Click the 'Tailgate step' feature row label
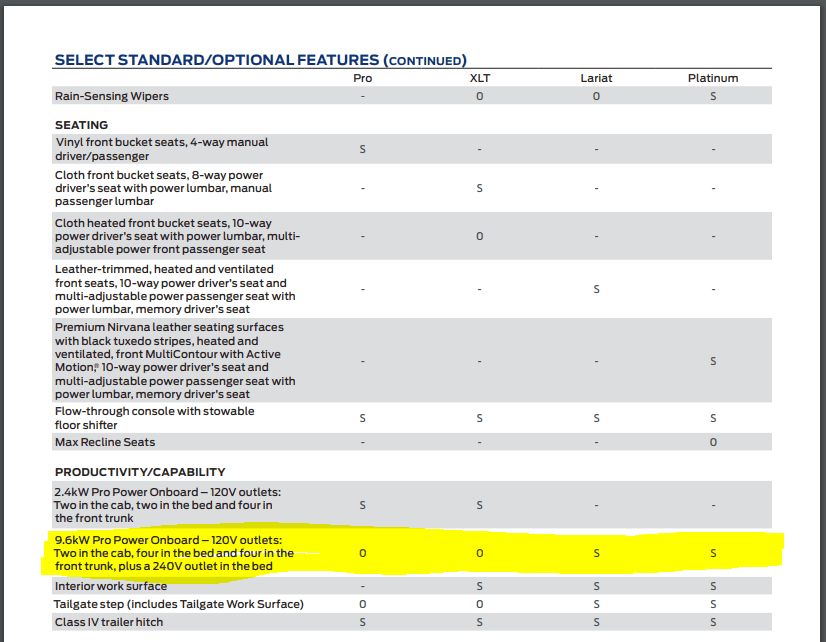826x642 pixels. pos(179,604)
